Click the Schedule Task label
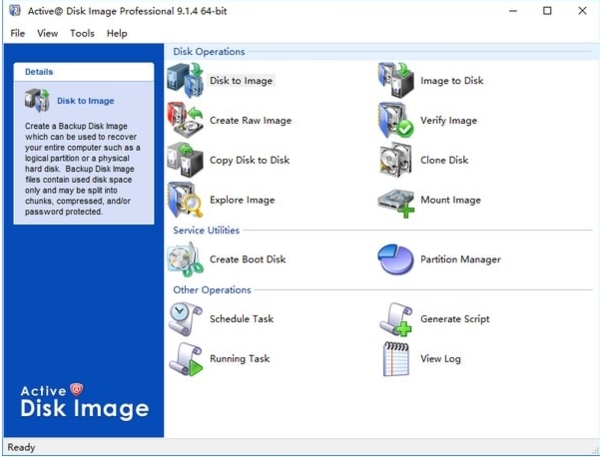The width and height of the screenshot is (600, 457). click(x=241, y=319)
